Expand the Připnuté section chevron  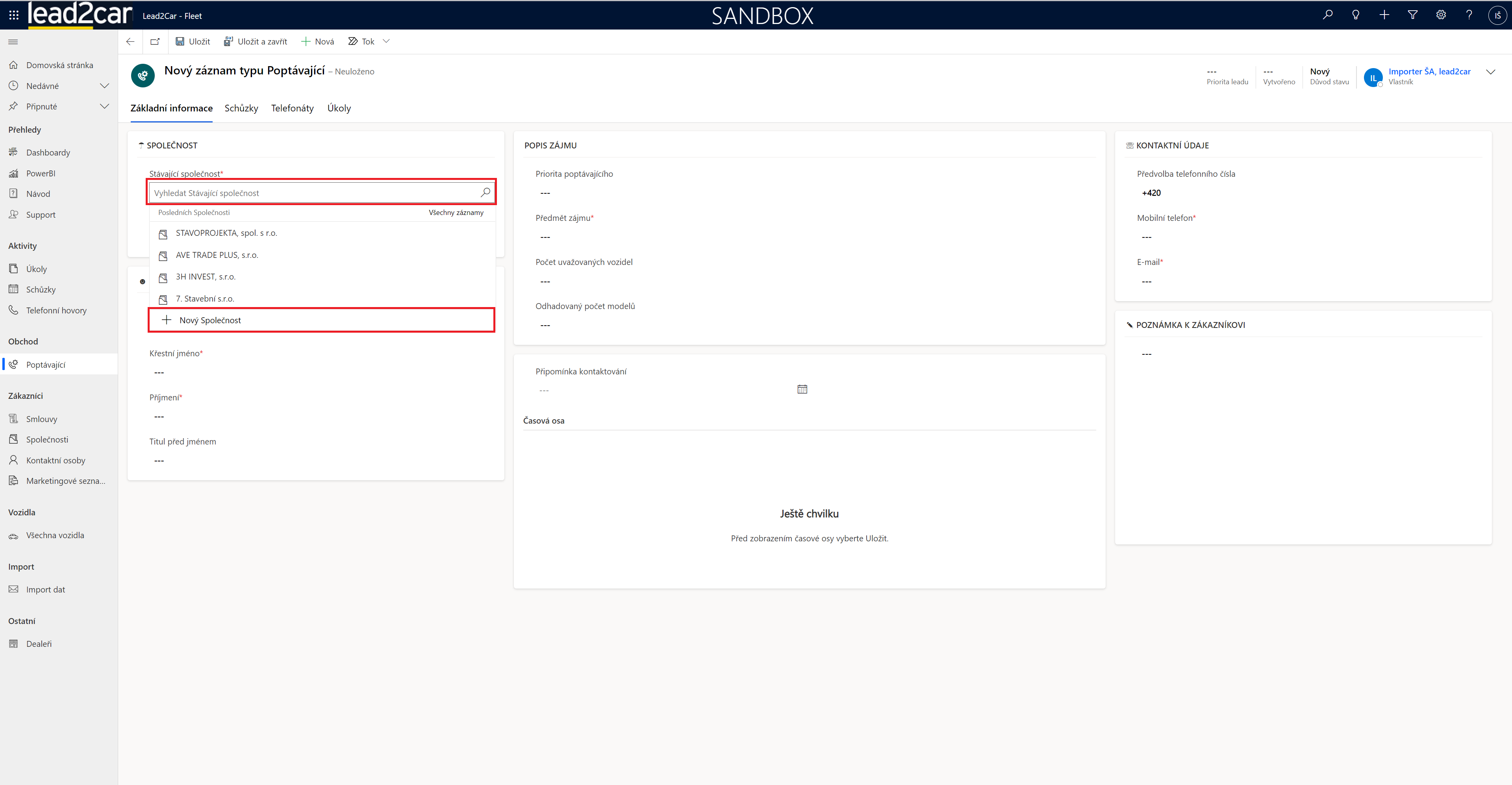coord(104,106)
